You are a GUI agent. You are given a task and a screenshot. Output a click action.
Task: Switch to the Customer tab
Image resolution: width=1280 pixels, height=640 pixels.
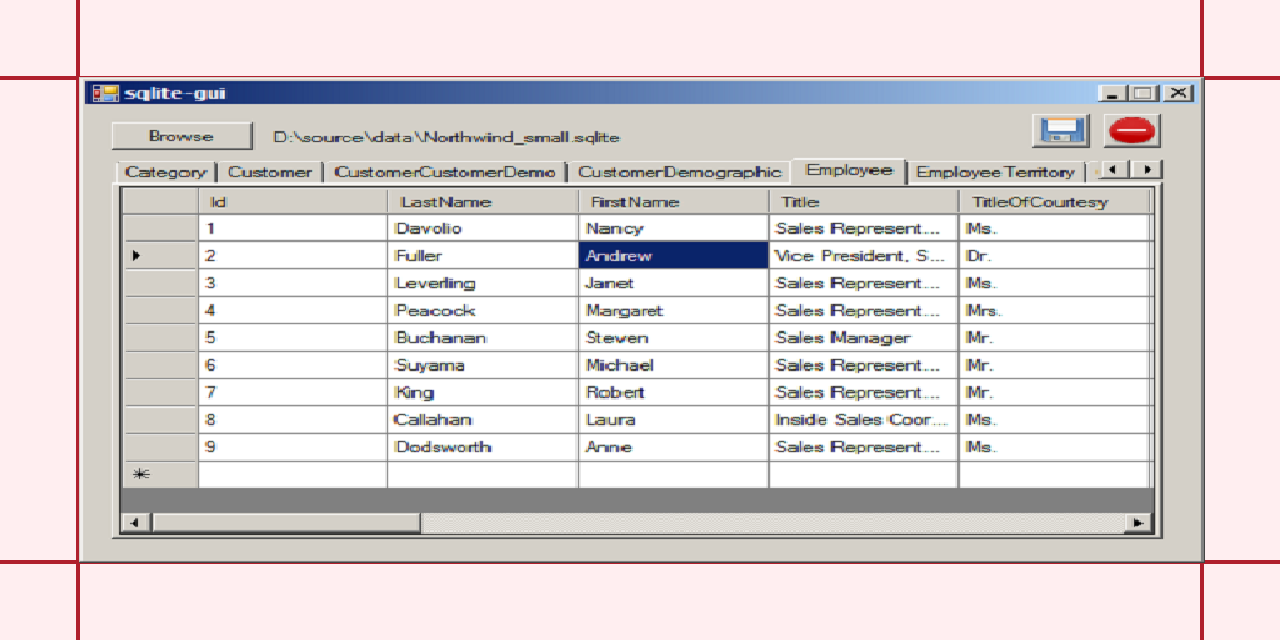click(x=270, y=171)
